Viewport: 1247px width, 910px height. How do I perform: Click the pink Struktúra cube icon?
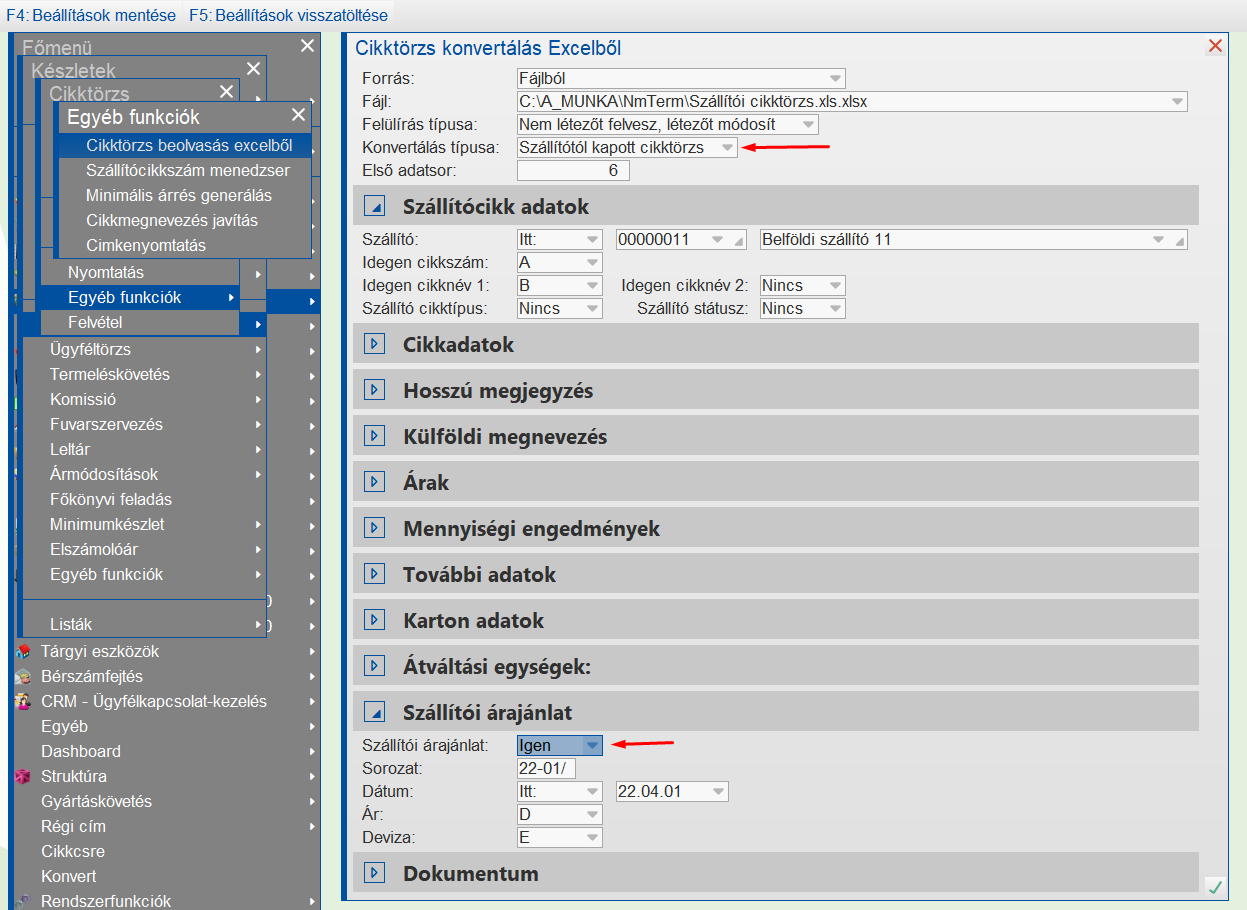click(x=22, y=777)
